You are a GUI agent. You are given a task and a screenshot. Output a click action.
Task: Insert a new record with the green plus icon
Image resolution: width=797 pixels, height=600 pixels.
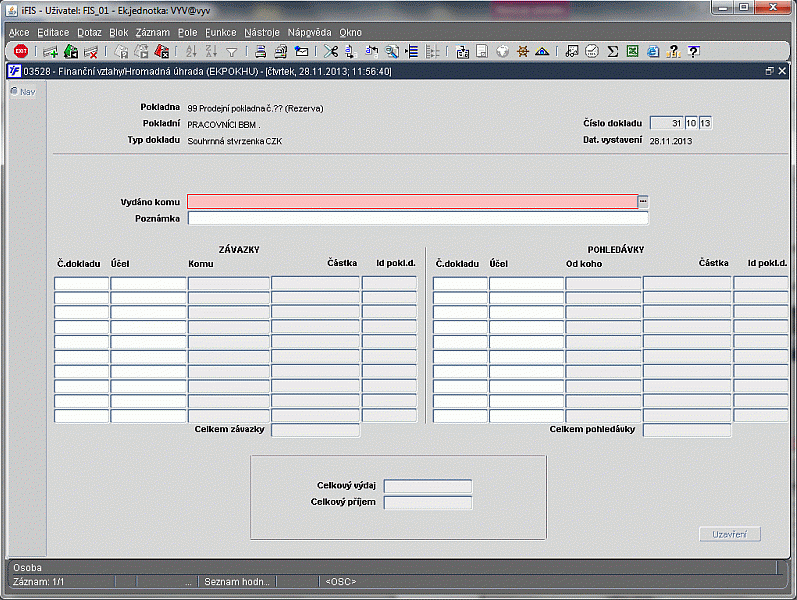pos(50,51)
